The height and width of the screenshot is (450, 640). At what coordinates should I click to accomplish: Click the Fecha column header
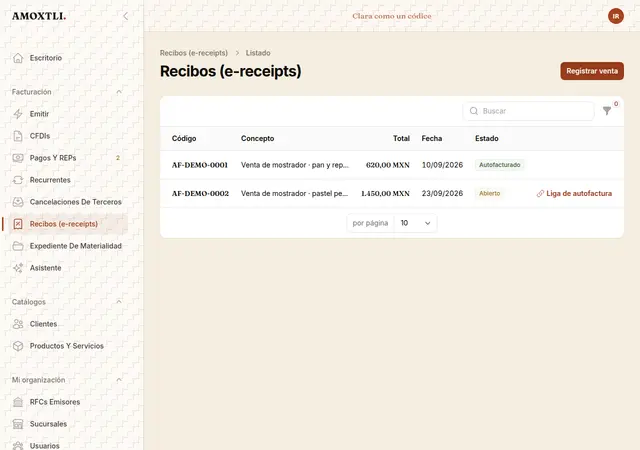point(432,138)
